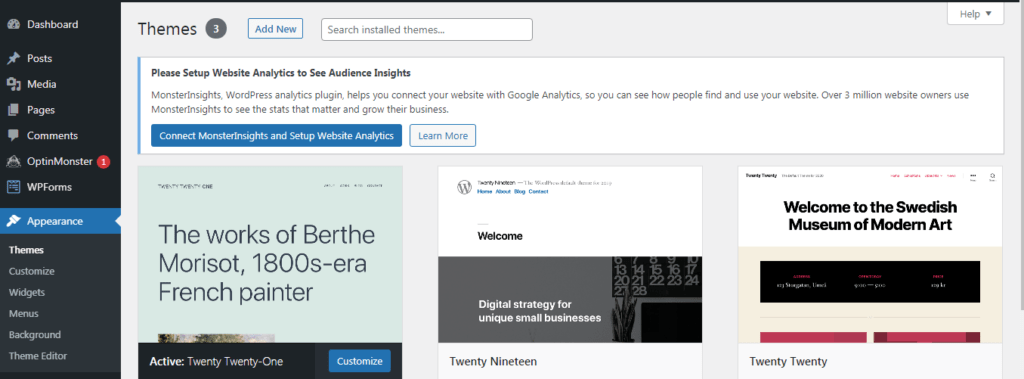Click the Learn More button

(443, 136)
